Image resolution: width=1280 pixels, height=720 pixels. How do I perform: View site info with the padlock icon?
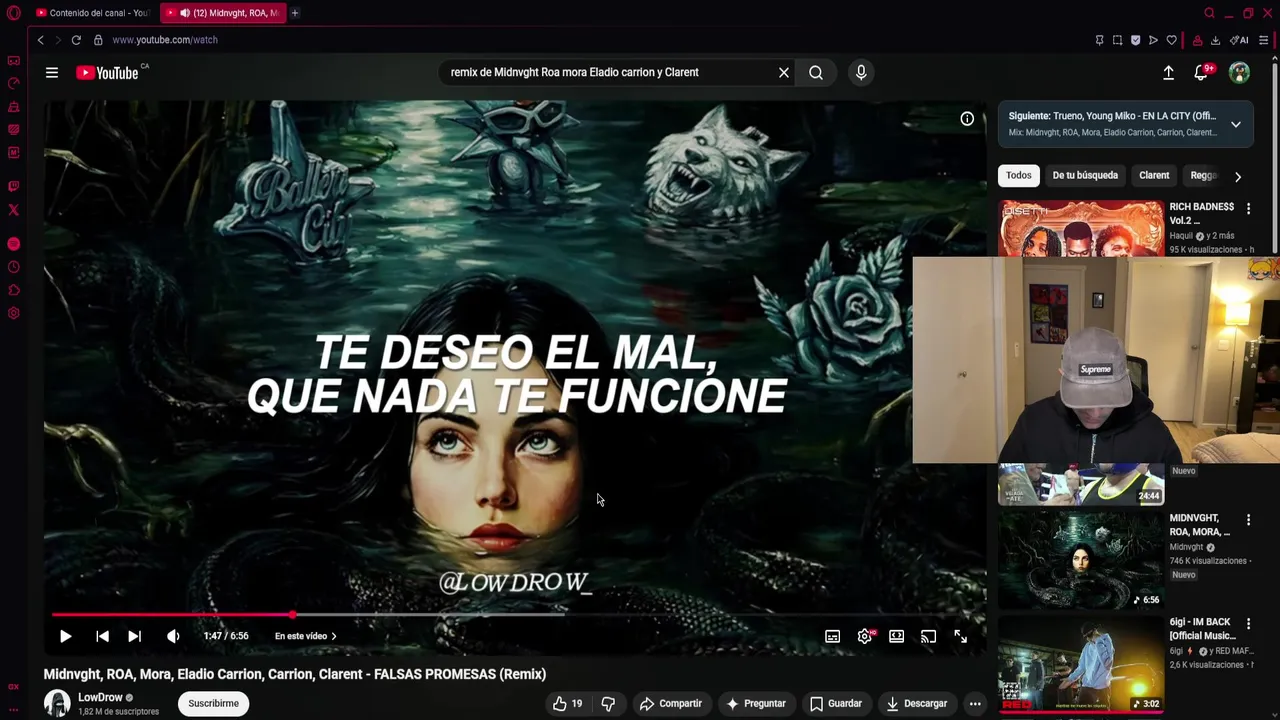98,40
